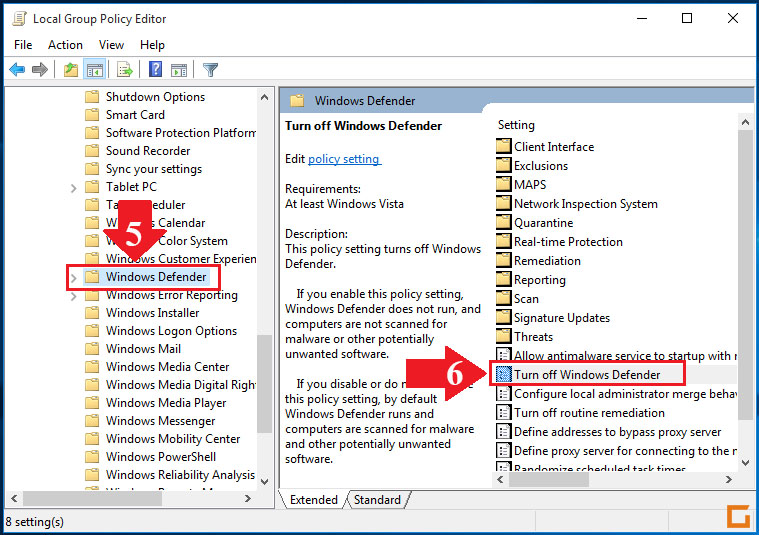Expand the Tablet PC tree node
The image size is (759, 535).
click(x=74, y=188)
